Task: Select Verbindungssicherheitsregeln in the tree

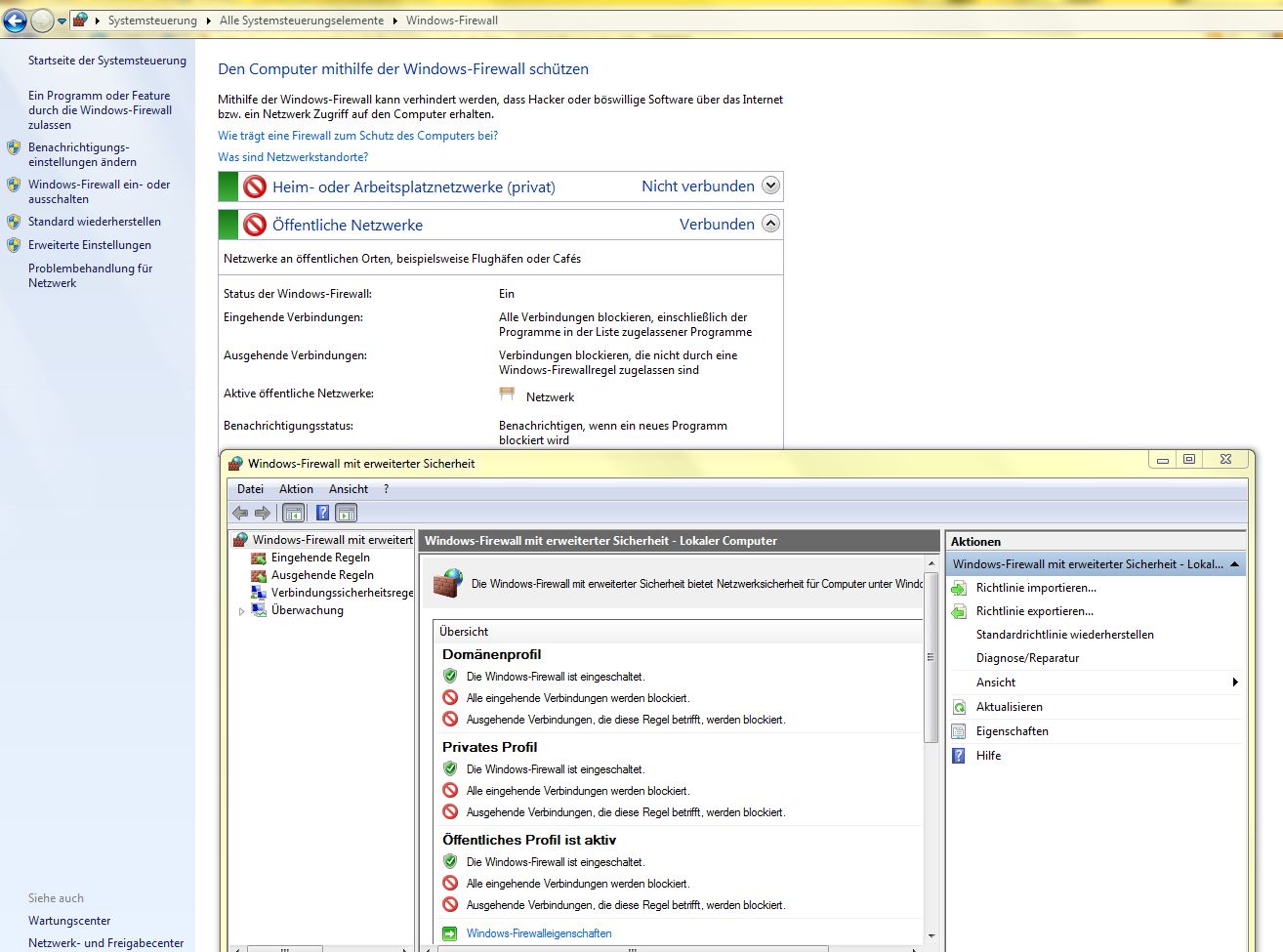Action: click(342, 593)
